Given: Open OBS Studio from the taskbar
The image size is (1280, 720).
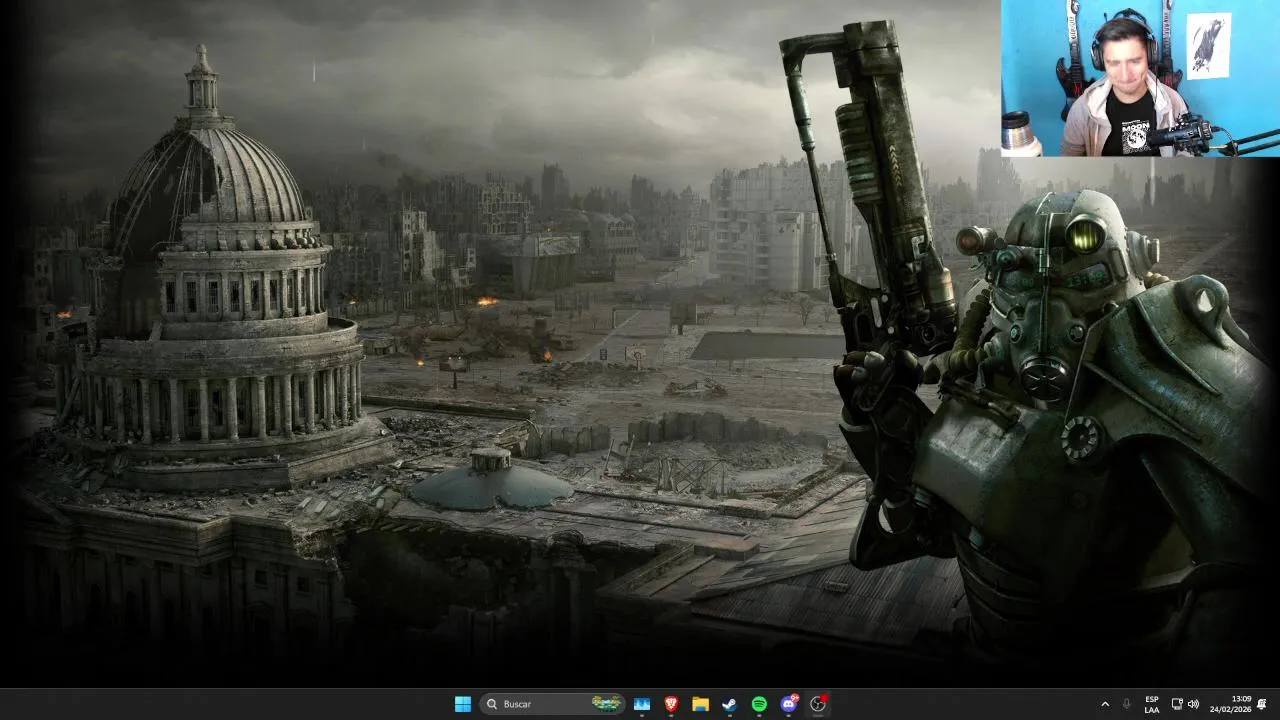Looking at the screenshot, I should pos(818,704).
